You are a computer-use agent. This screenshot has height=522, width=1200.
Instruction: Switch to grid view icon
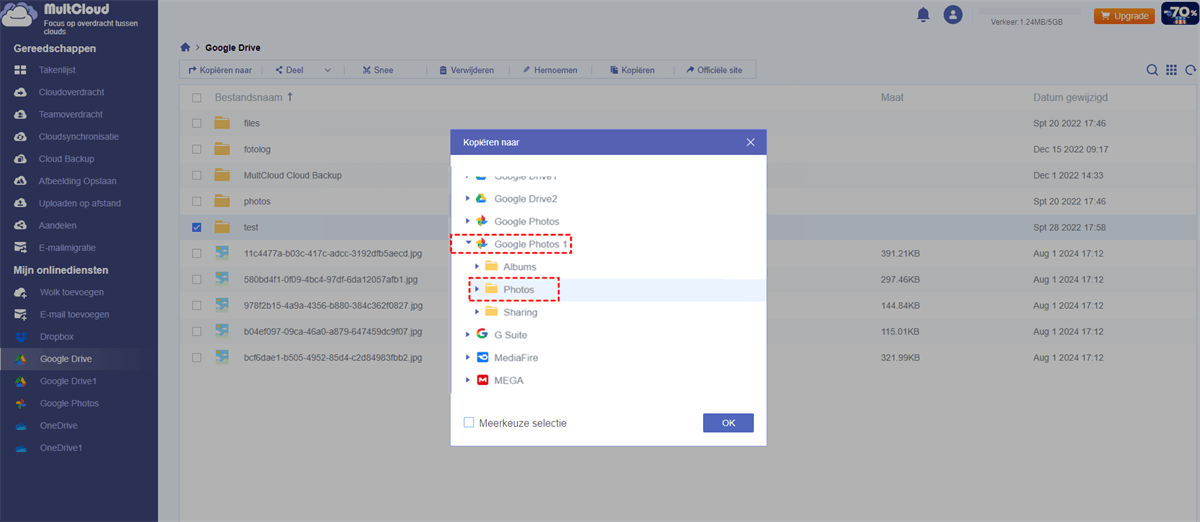(1171, 70)
